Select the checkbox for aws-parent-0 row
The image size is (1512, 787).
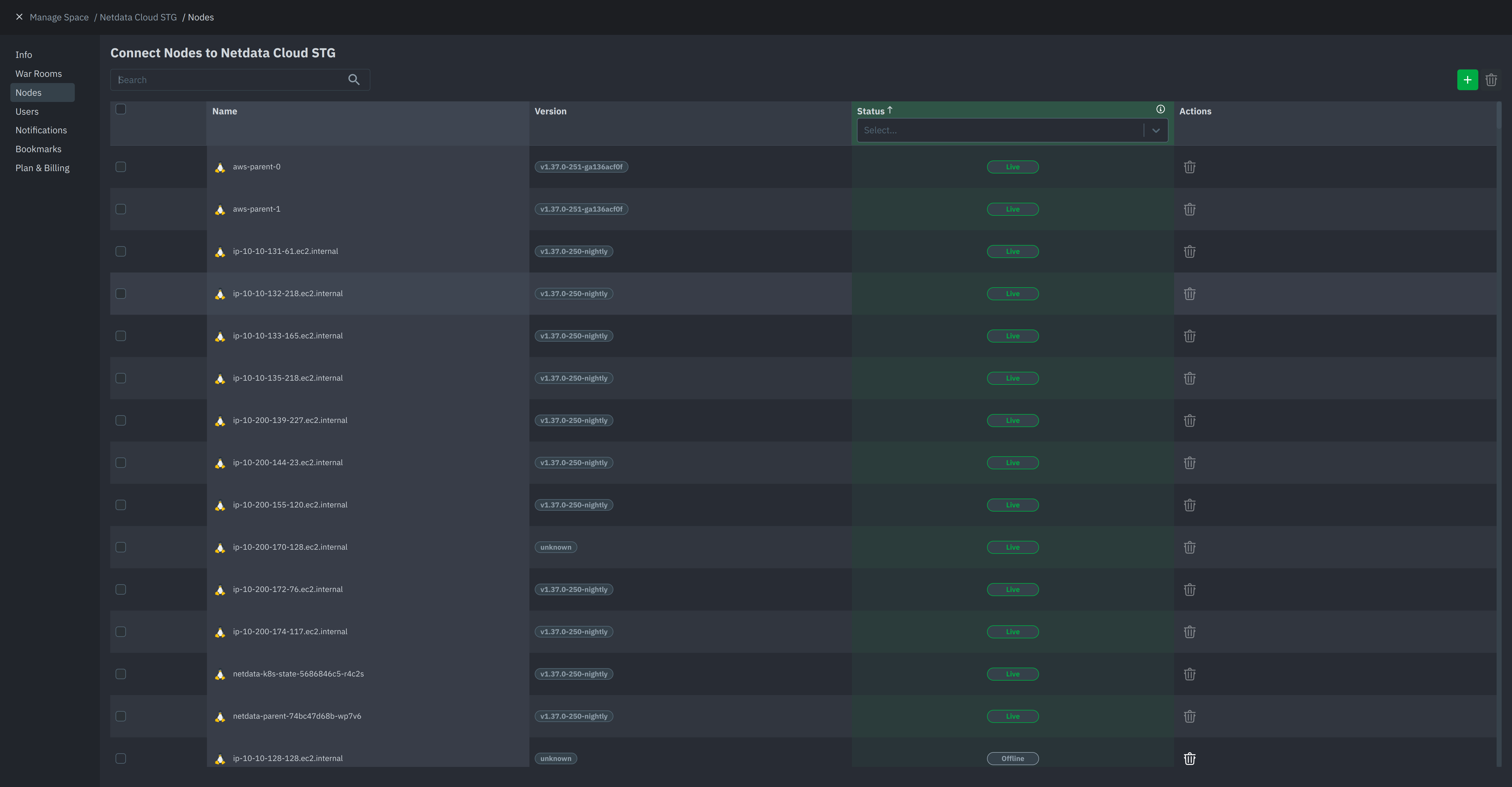120,167
